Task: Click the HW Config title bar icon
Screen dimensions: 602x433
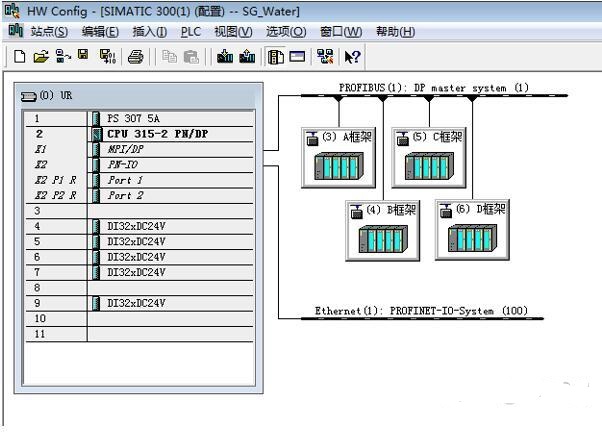Action: point(12,10)
